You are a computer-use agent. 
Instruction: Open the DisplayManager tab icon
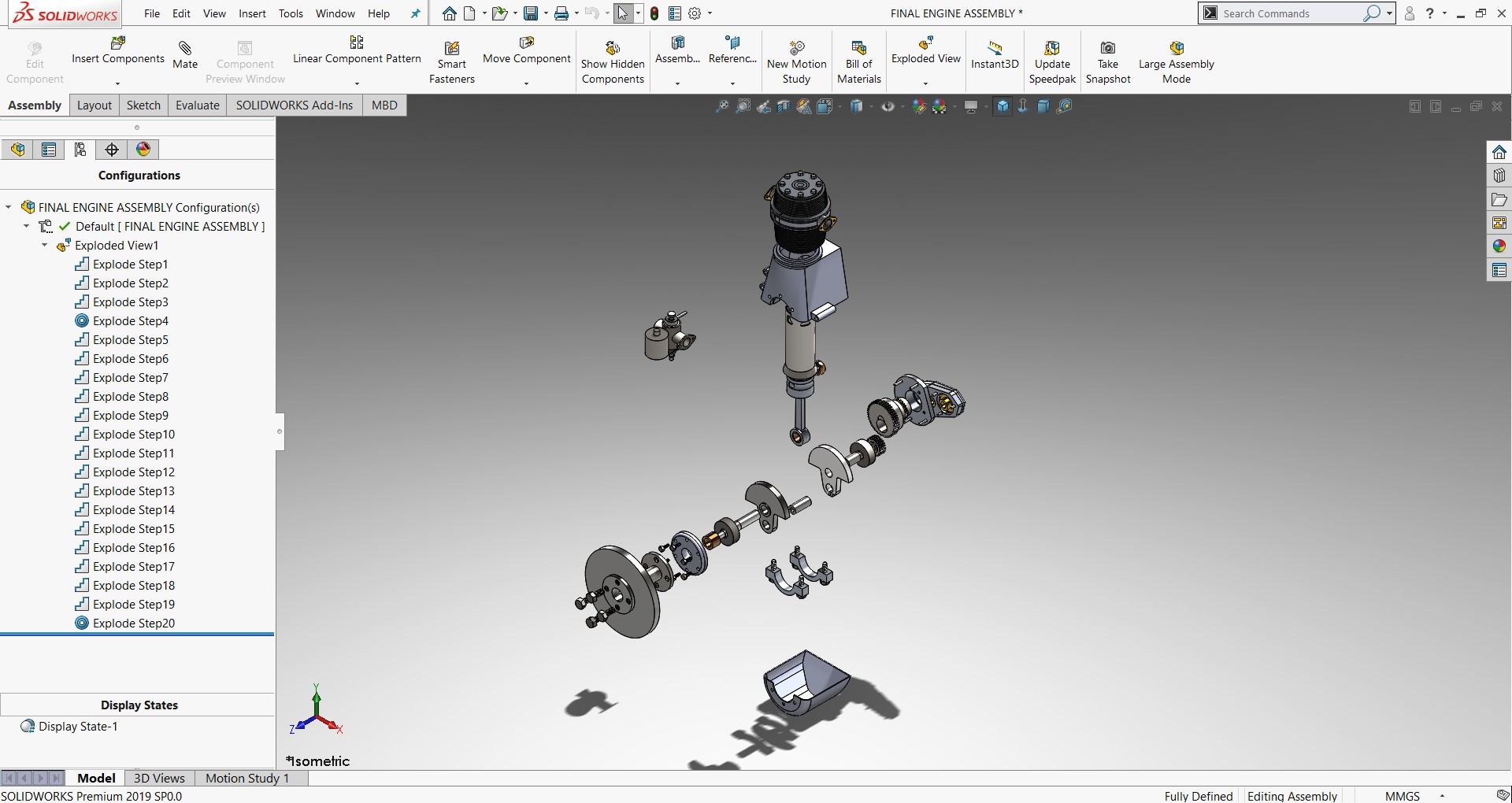143,150
